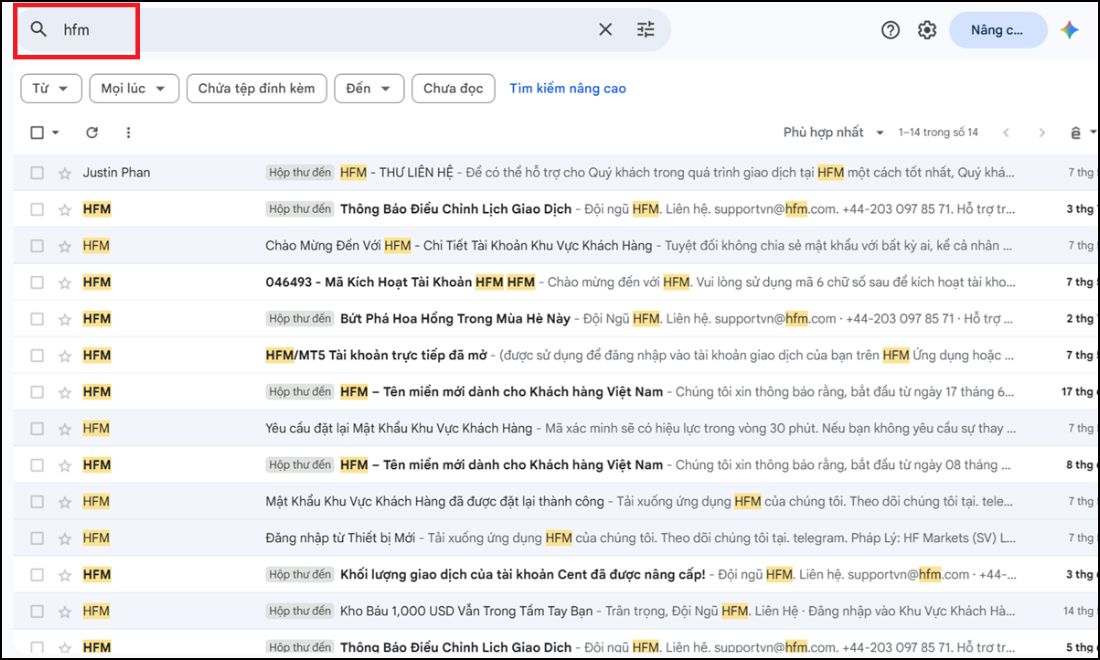
Task: Check the Đăng nhập từ Thiết bị Mới checkbox
Action: coord(37,538)
